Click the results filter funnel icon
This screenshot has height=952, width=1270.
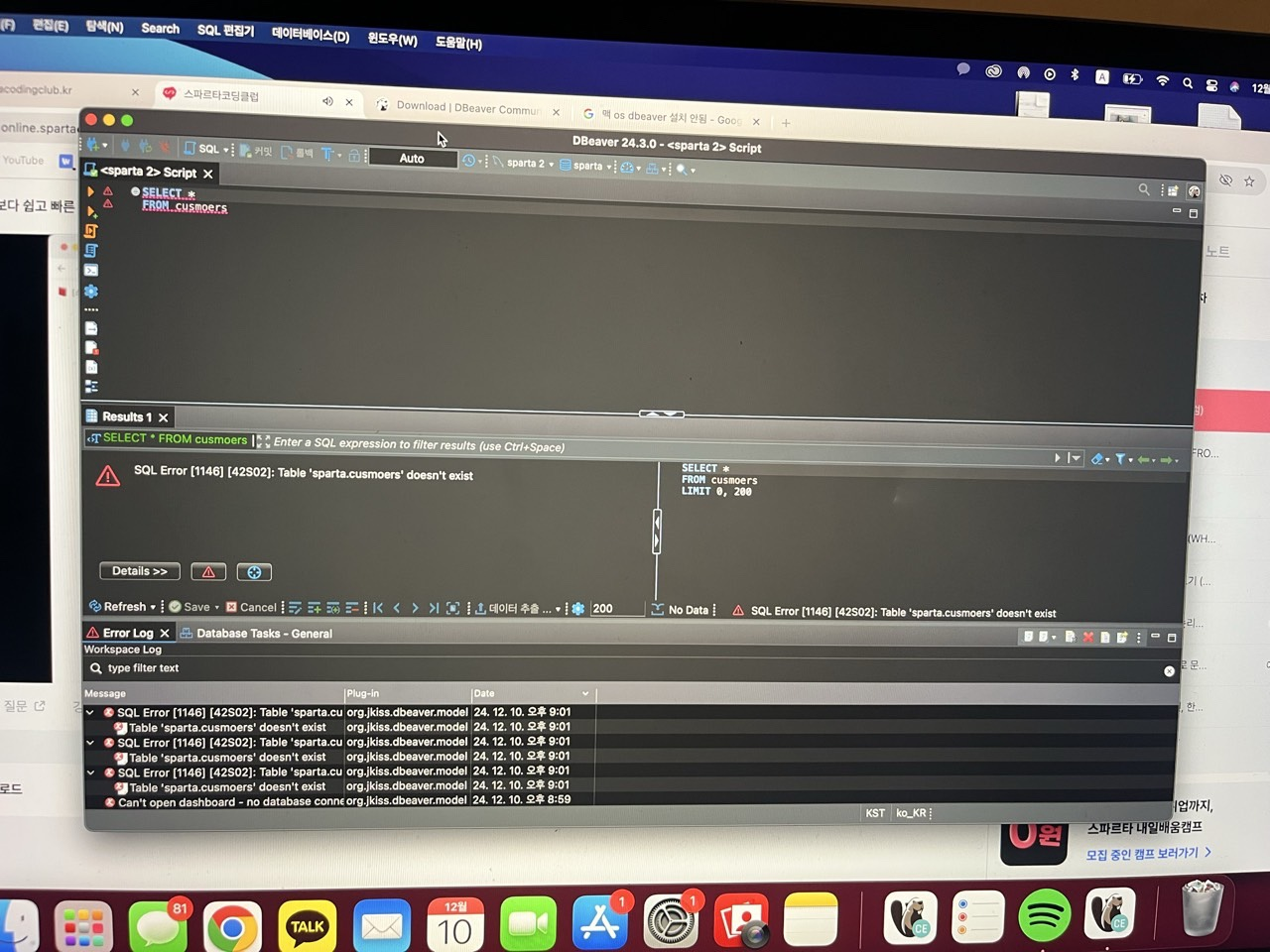1120,459
